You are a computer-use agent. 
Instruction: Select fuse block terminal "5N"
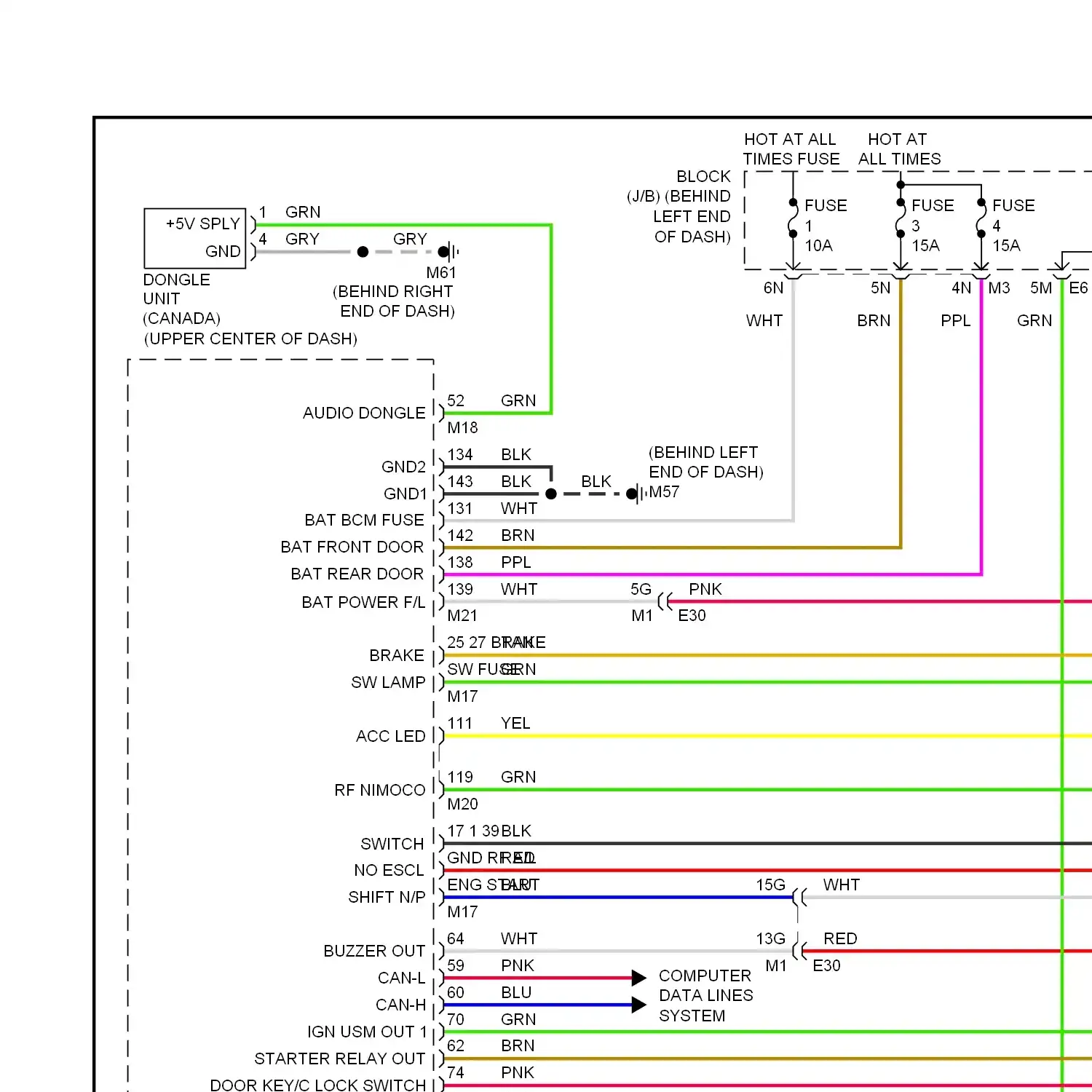click(x=880, y=288)
